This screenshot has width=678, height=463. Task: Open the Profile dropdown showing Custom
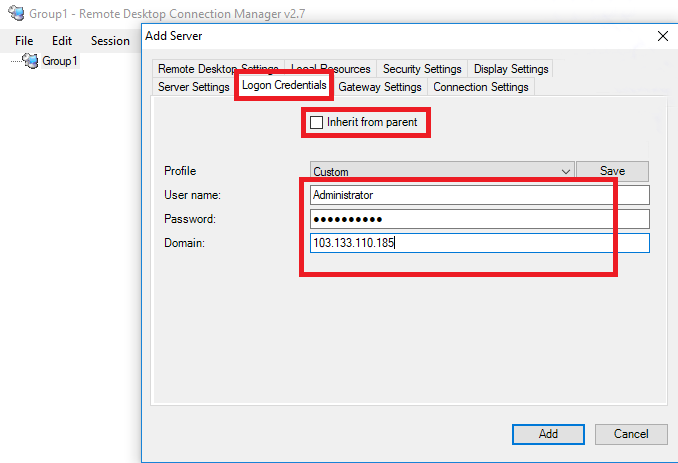click(x=442, y=172)
